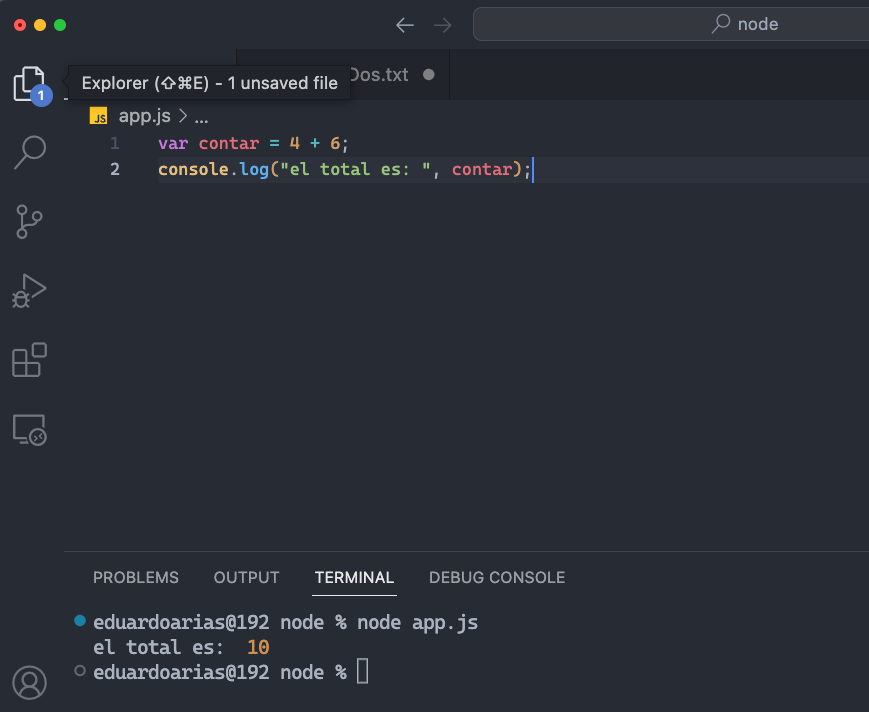Screen dimensions: 869x712
Task: Click the macOS red close window button
Action: (x=20, y=25)
